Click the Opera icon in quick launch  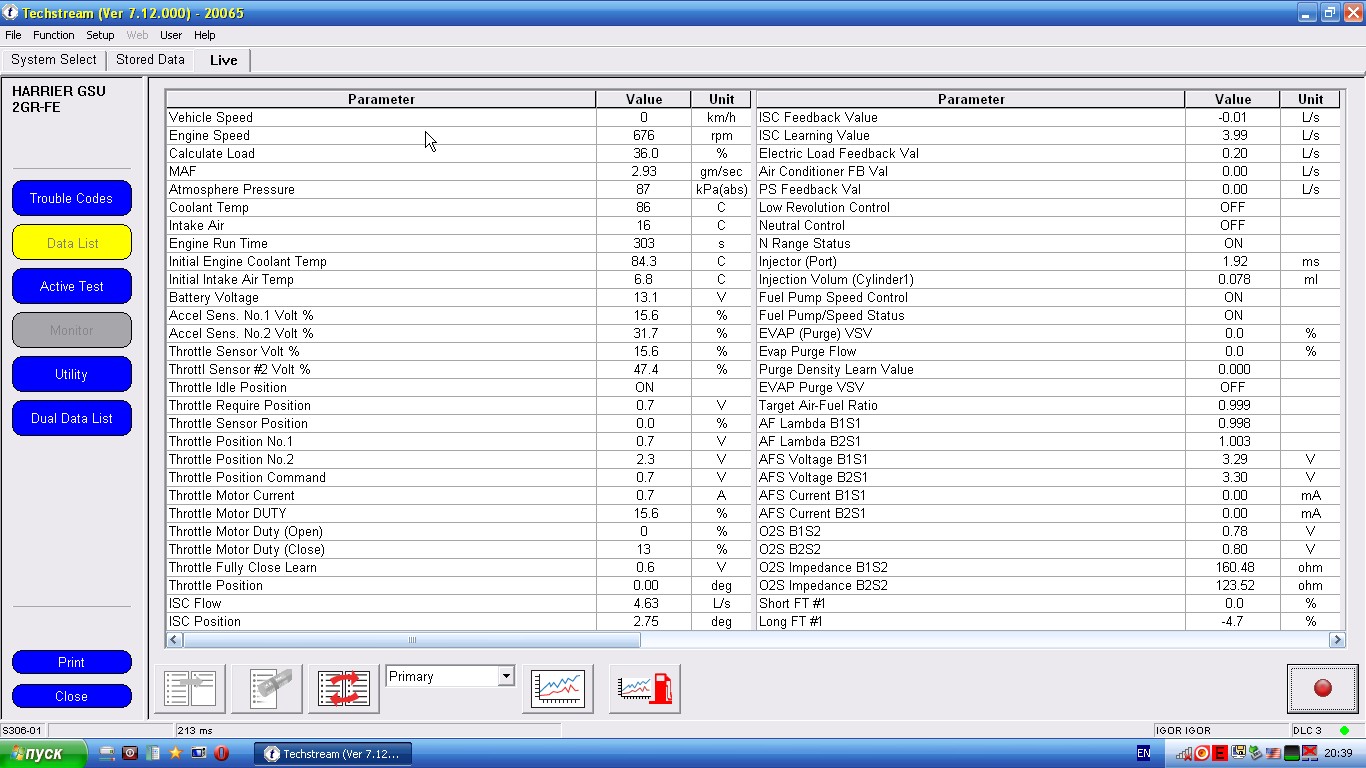[x=221, y=753]
